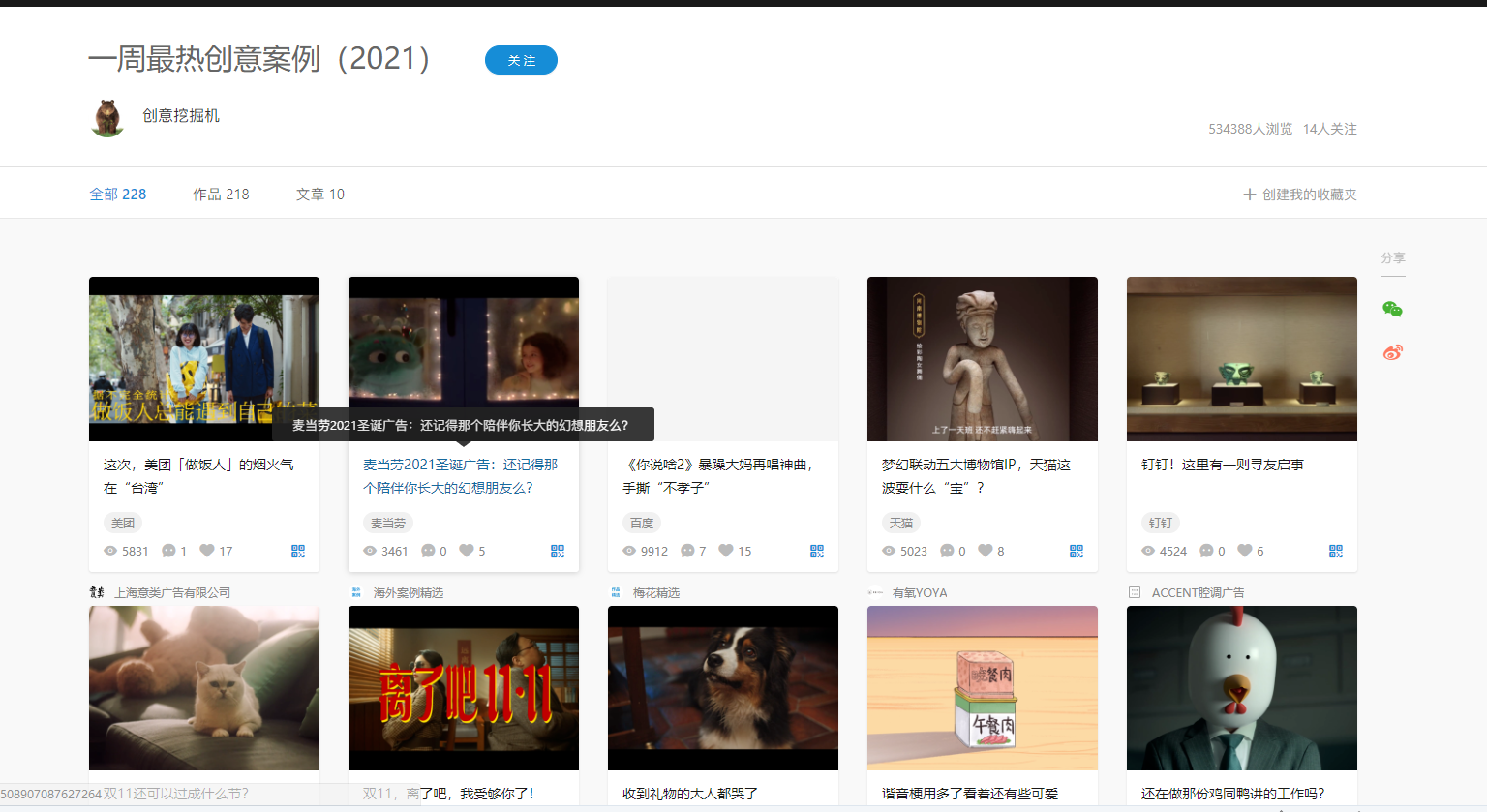Open 这次，美团「做饭人」的烟火气 article title
1487x812 pixels.
point(198,476)
